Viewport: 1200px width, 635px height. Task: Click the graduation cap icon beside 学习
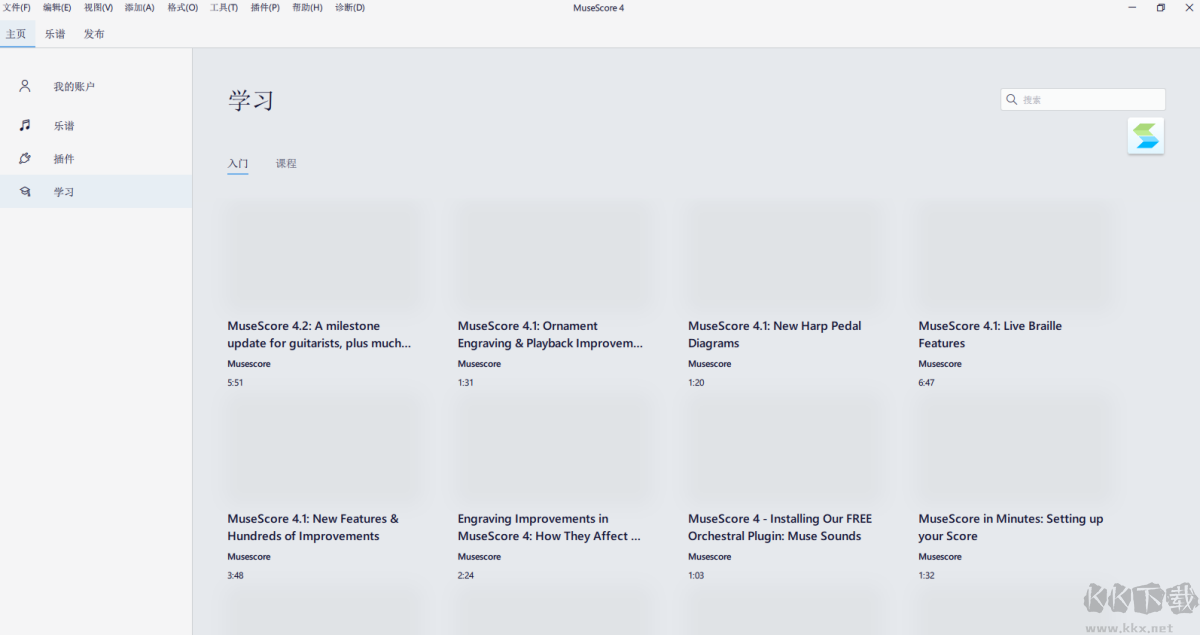pyautogui.click(x=25, y=191)
